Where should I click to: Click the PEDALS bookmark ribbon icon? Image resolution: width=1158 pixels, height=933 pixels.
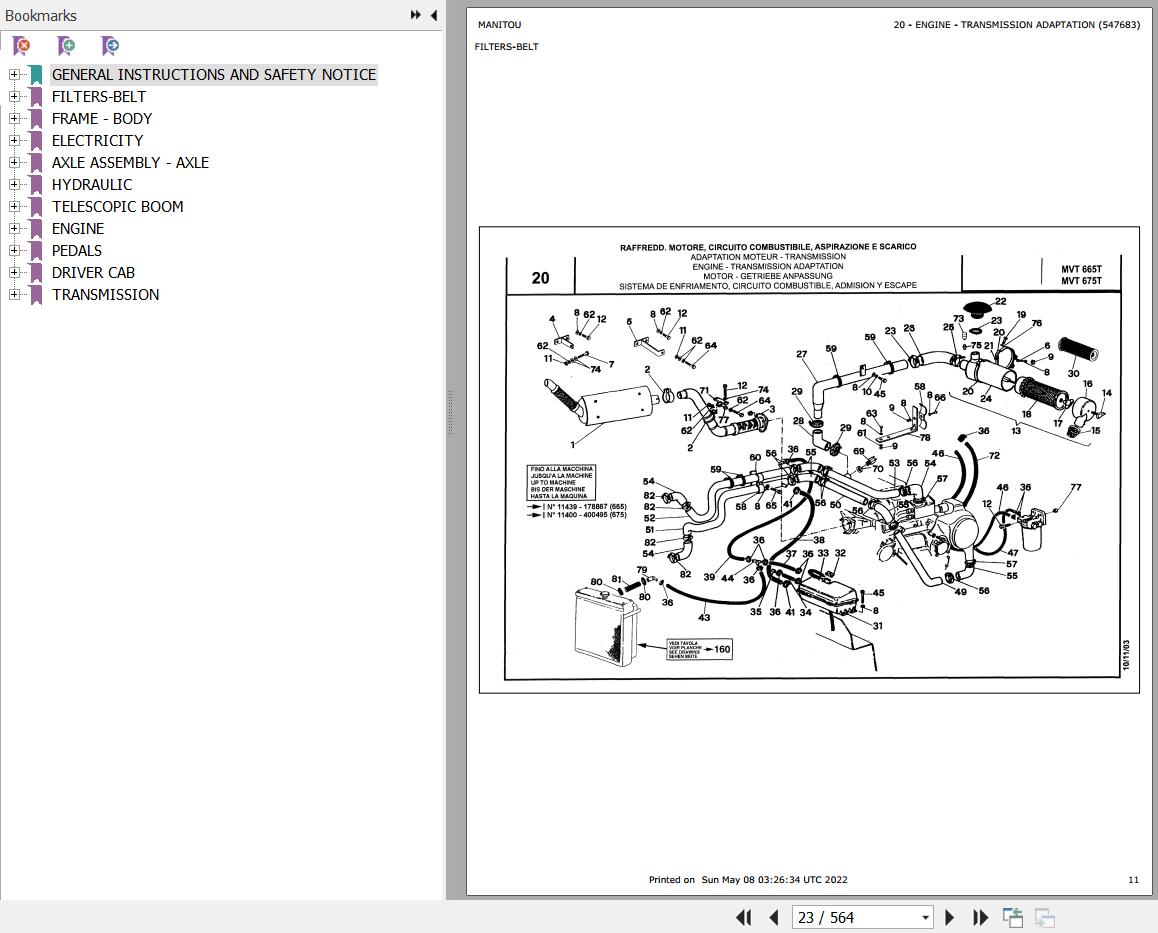(x=35, y=250)
